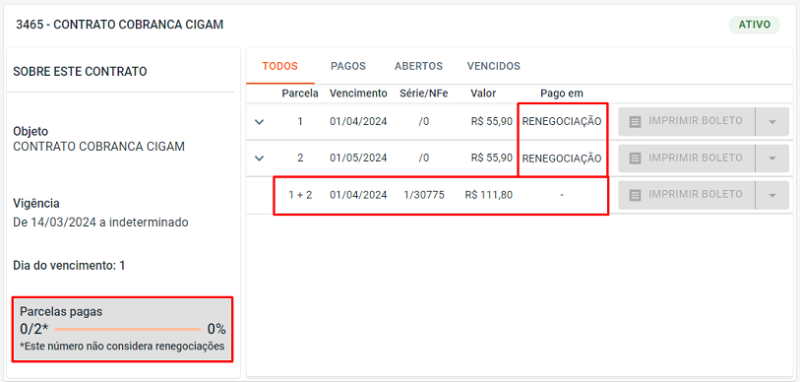Open boleto dropdown arrow for parcela 1 + 2

772,195
